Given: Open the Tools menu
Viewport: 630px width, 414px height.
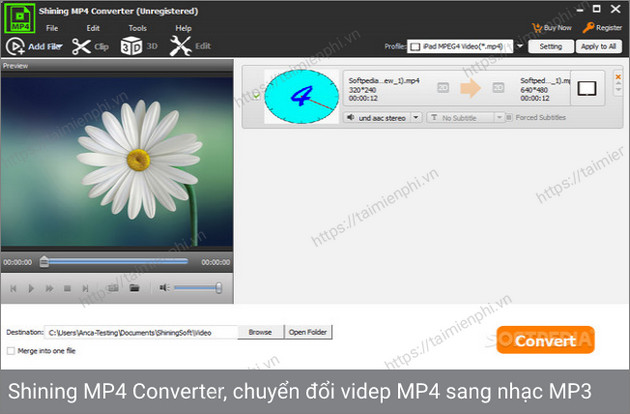Looking at the screenshot, I should (x=137, y=28).
